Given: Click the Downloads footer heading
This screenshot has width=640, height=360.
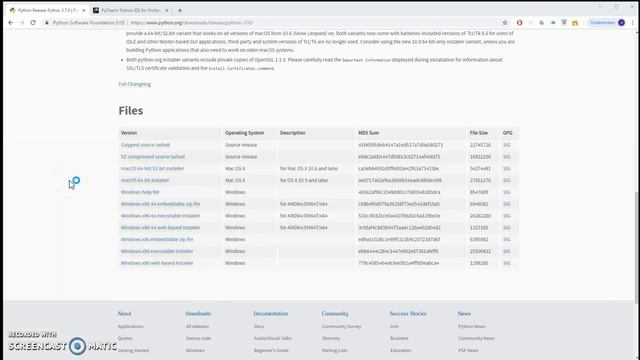Looking at the screenshot, I should tap(198, 313).
